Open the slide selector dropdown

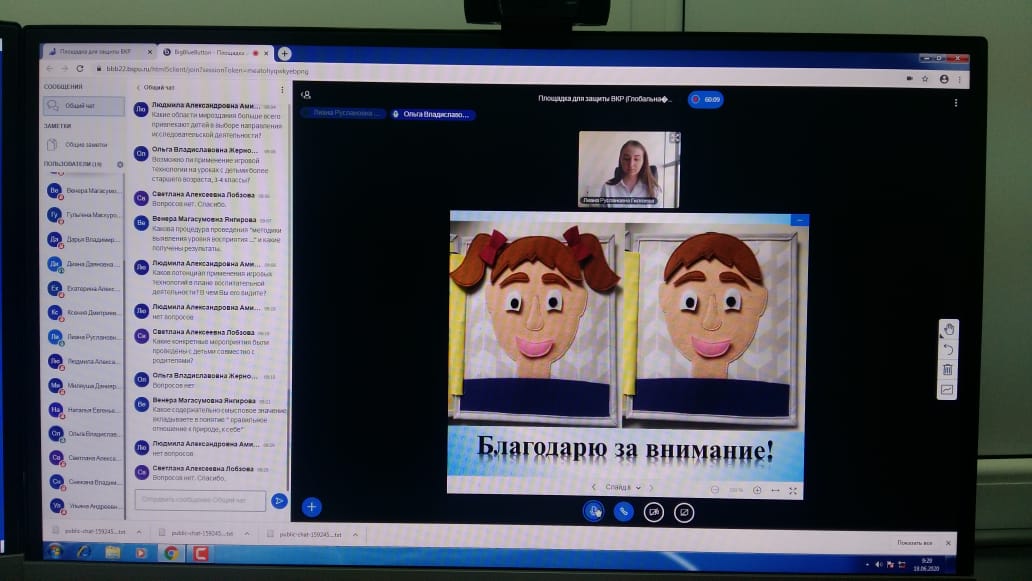point(622,487)
